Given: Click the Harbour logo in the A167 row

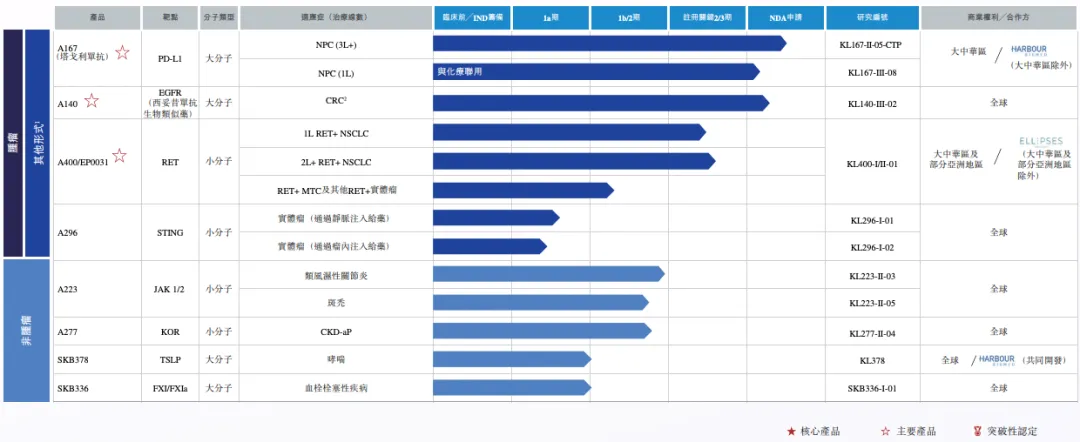Looking at the screenshot, I should (x=1027, y=49).
